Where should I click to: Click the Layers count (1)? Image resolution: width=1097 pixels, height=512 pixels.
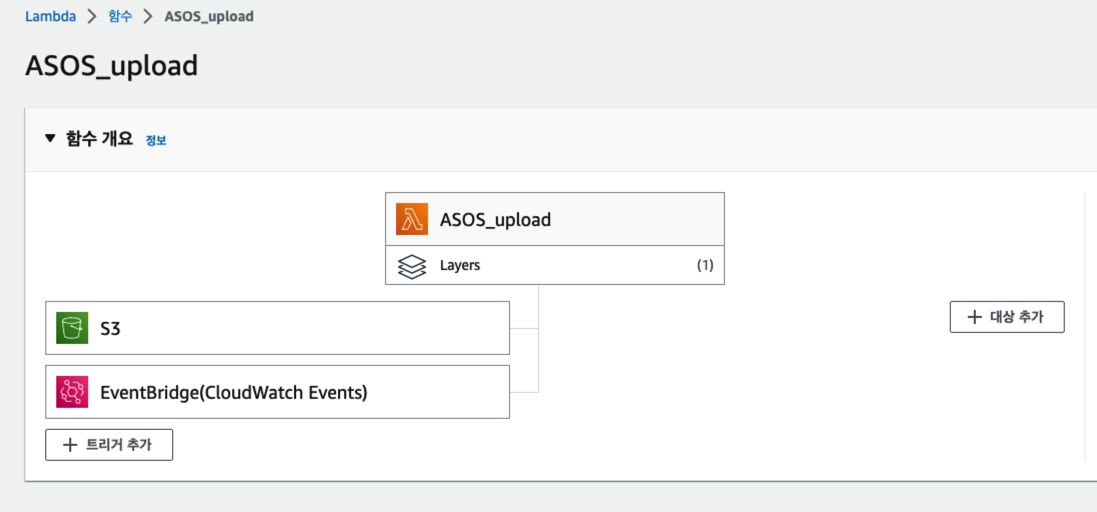point(705,266)
